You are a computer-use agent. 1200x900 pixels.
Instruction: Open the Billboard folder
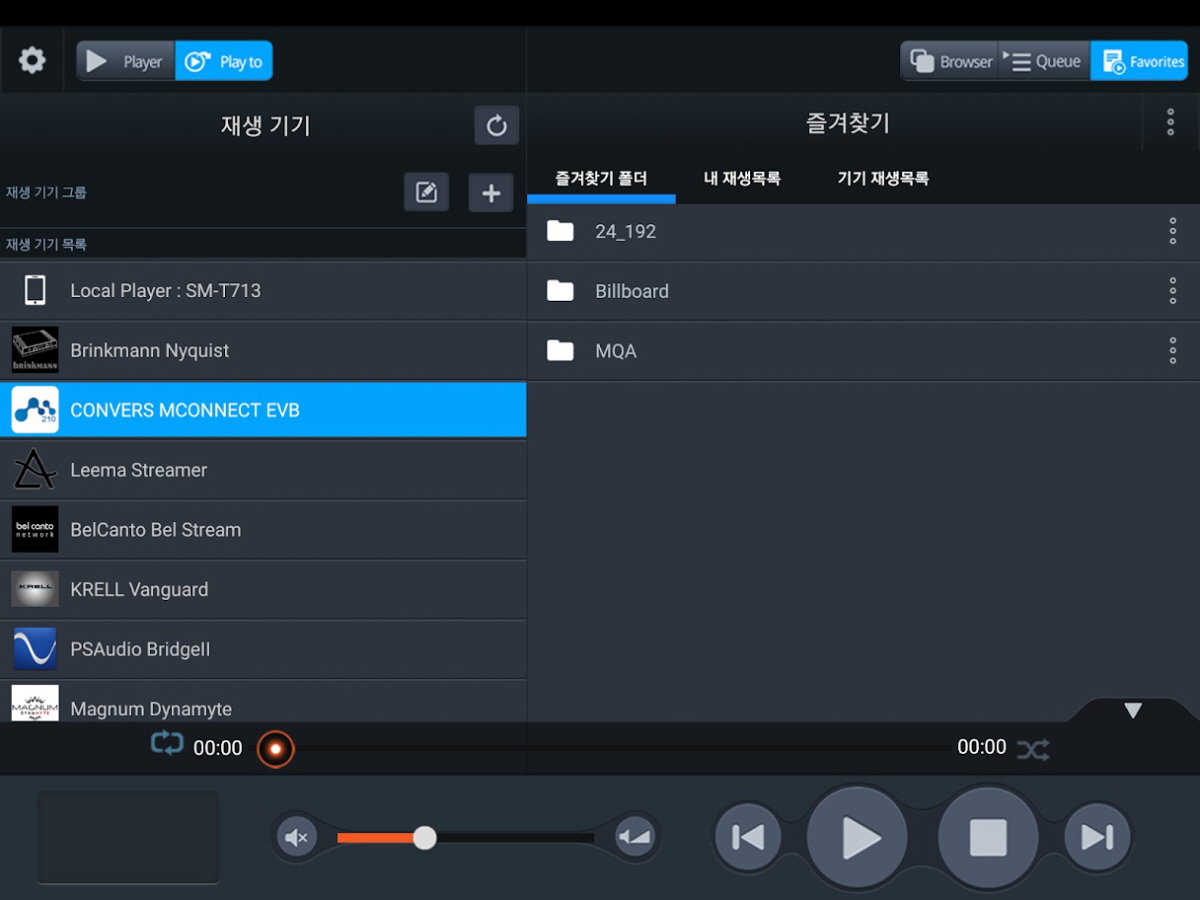863,292
